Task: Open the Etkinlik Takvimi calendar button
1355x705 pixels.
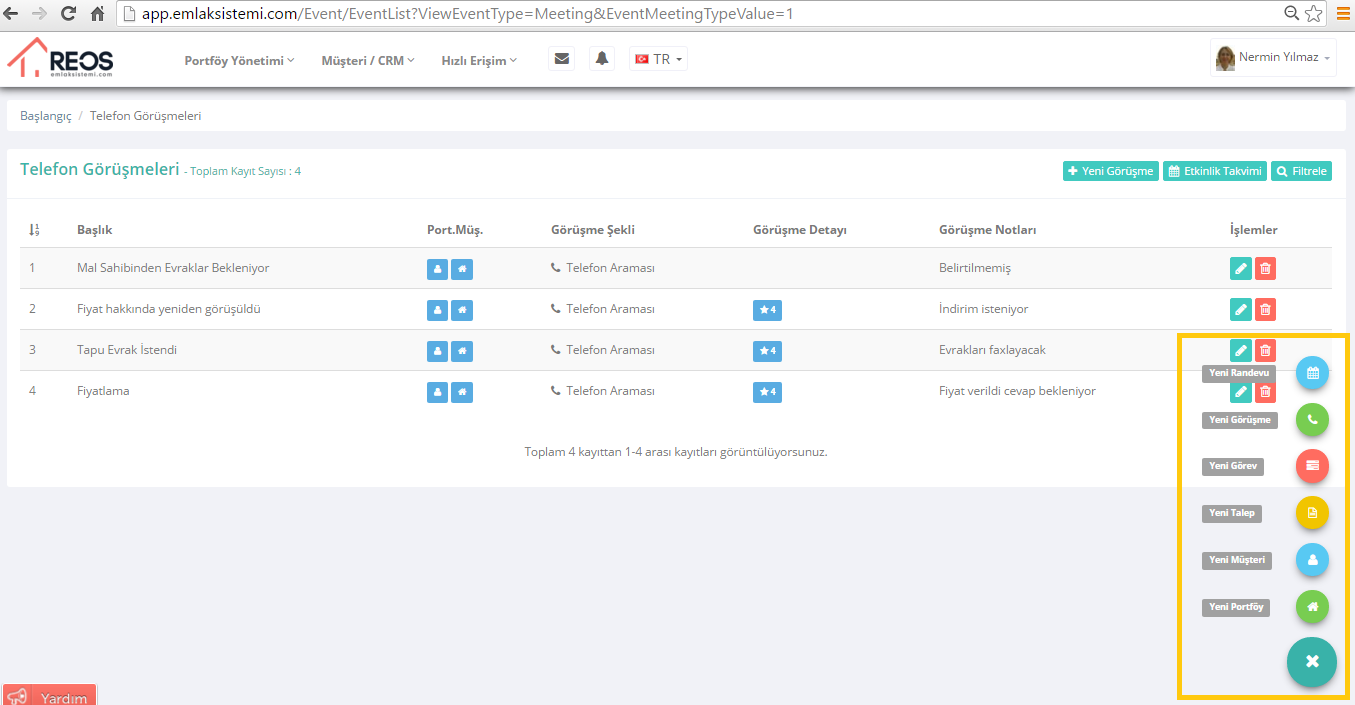Action: (1215, 171)
